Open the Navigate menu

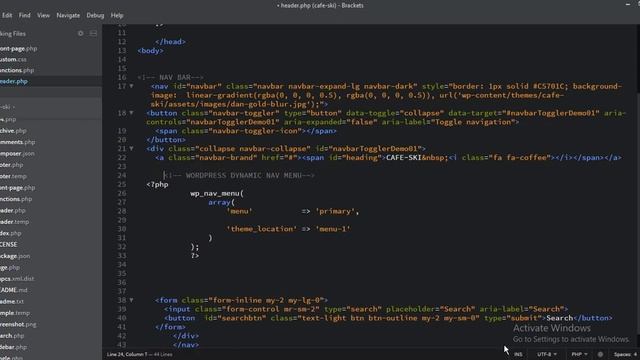(68, 15)
